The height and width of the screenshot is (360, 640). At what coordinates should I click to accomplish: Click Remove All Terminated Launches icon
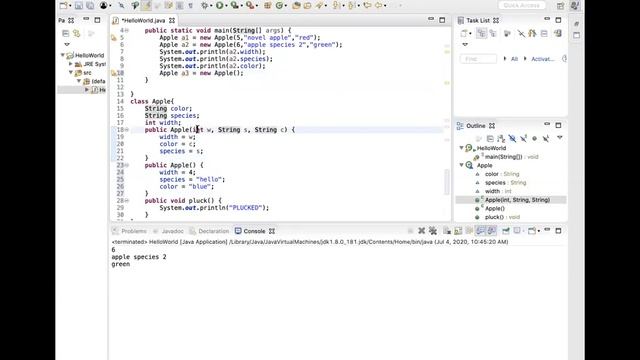433,231
